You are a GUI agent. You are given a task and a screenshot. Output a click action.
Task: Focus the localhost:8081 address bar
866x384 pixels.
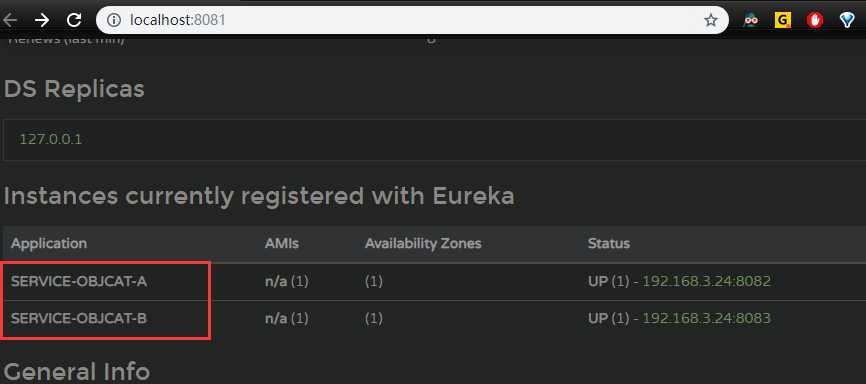tap(409, 20)
